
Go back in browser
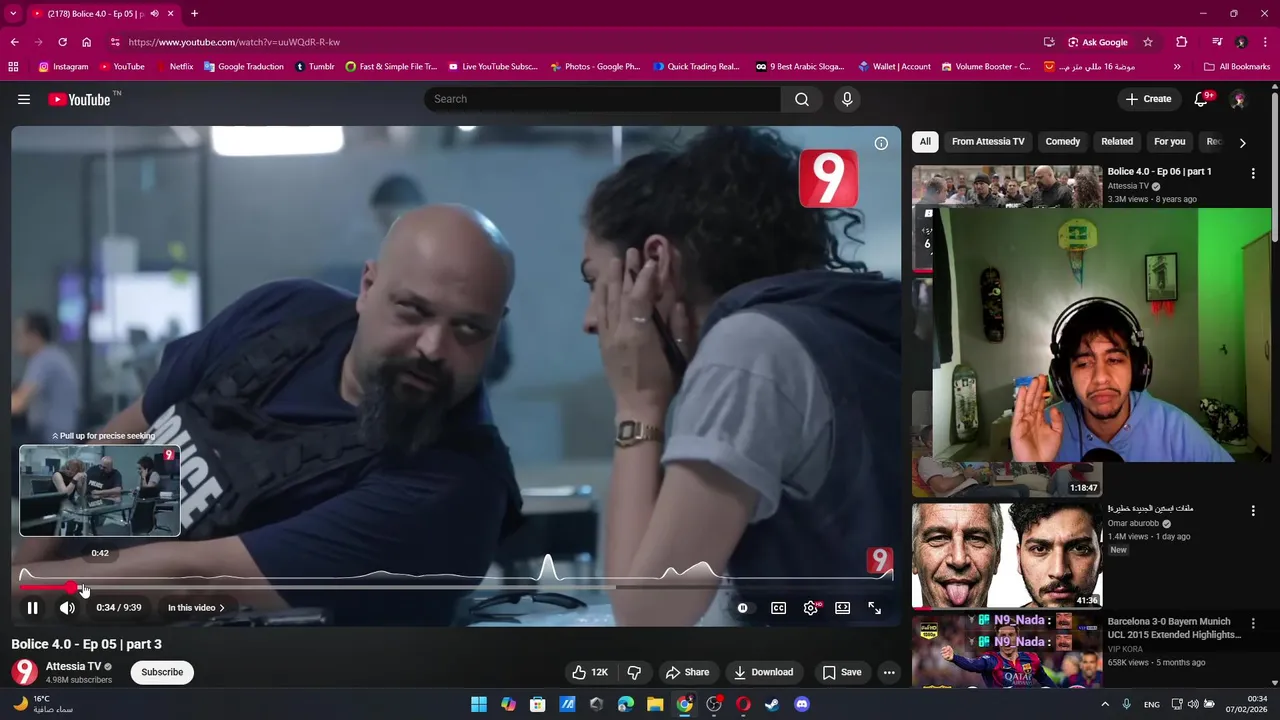14,42
